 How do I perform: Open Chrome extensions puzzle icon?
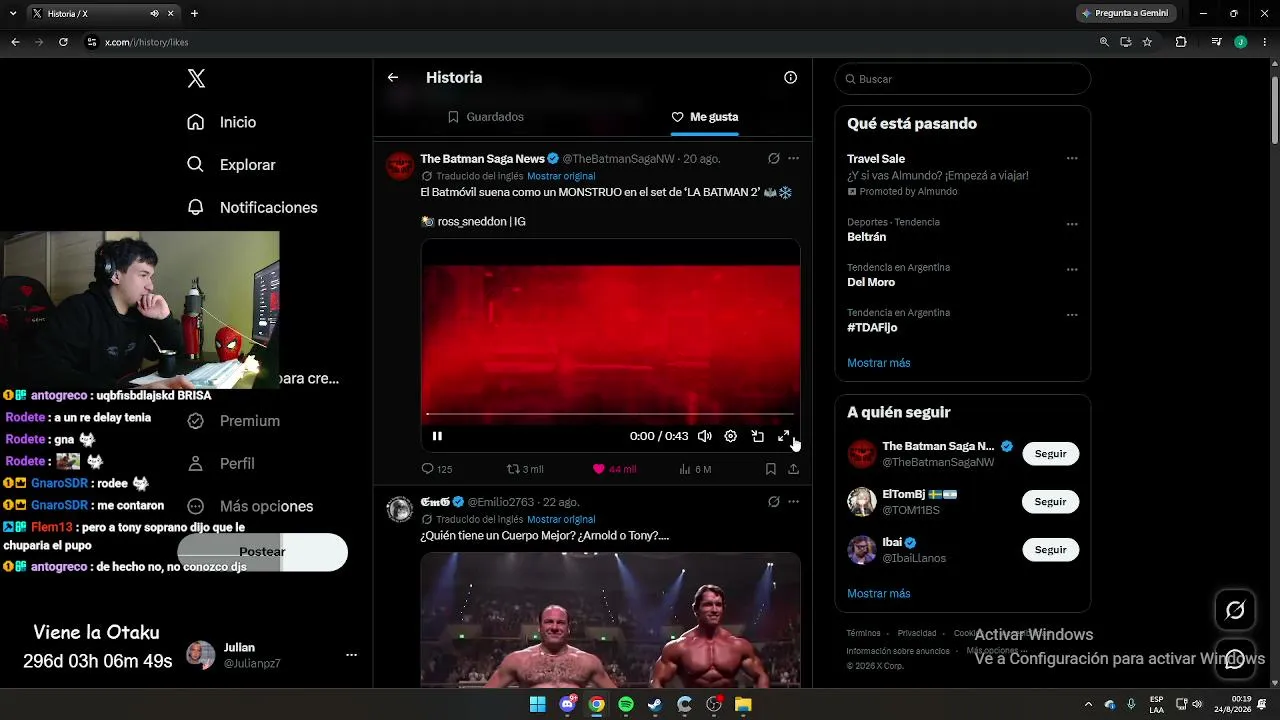1181,42
